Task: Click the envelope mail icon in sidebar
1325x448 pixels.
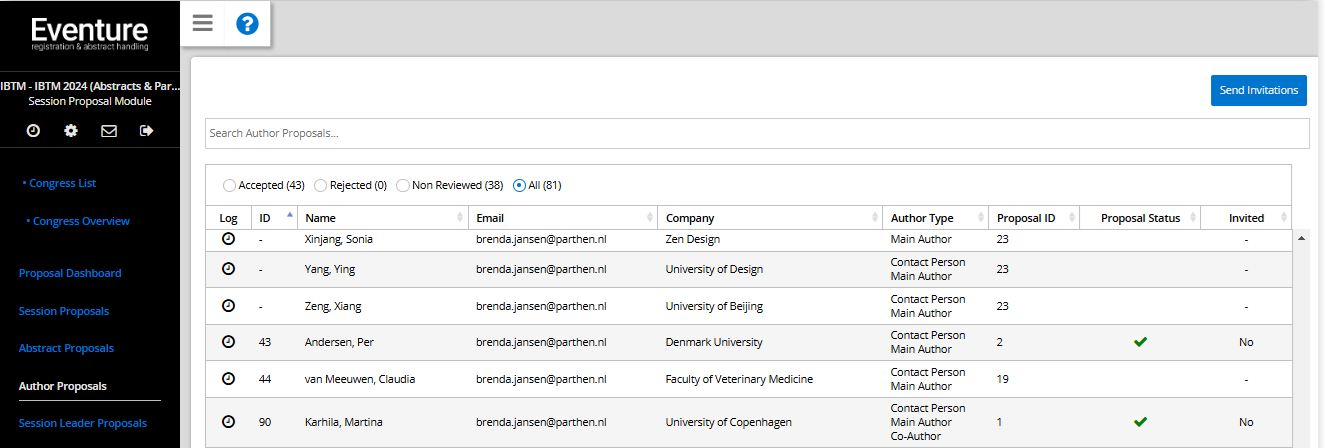Action: pos(109,130)
